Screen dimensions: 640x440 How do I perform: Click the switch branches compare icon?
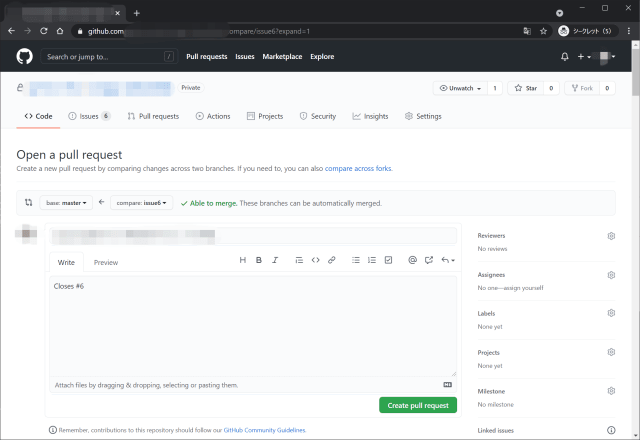pos(28,202)
